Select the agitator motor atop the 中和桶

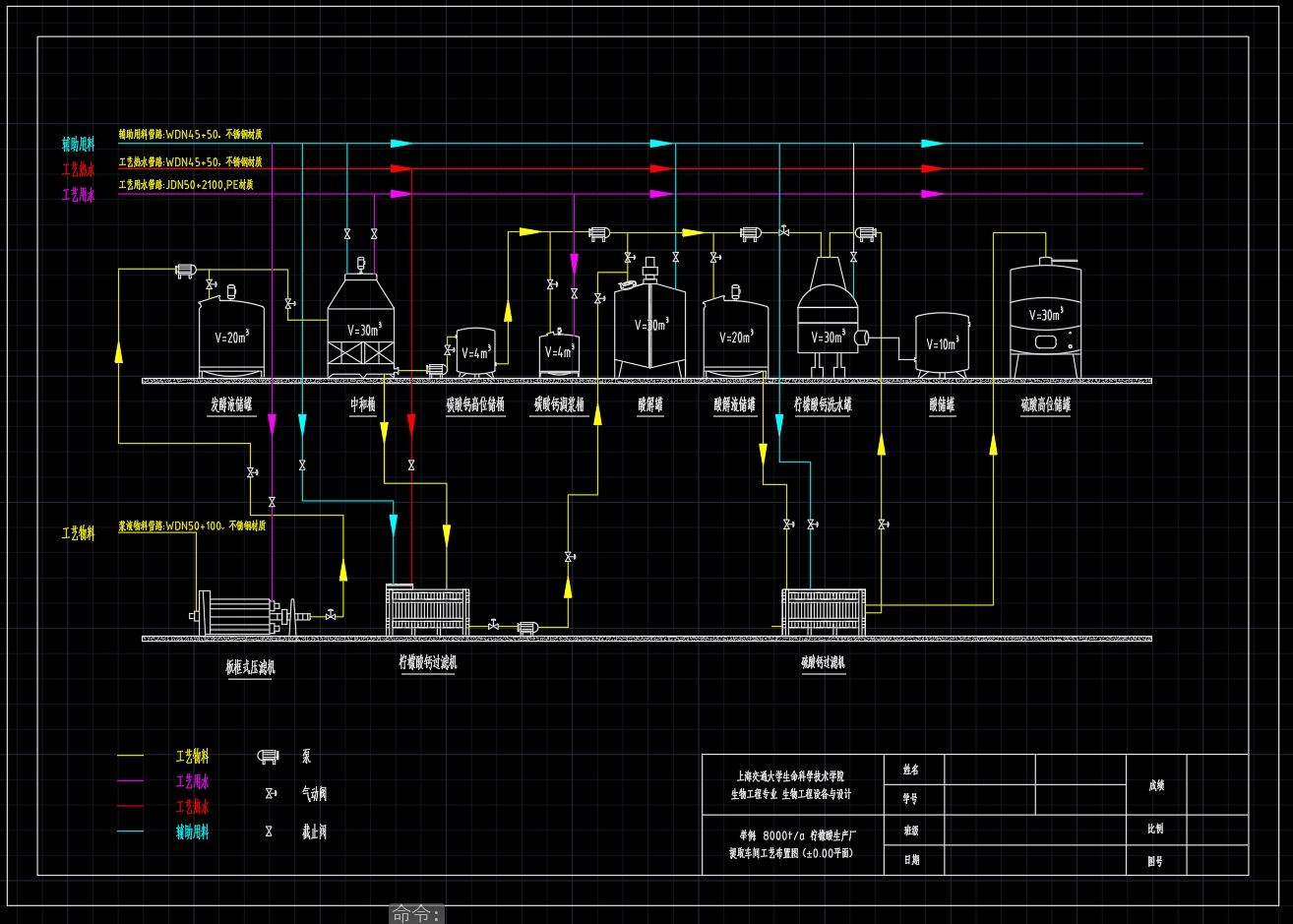360,265
